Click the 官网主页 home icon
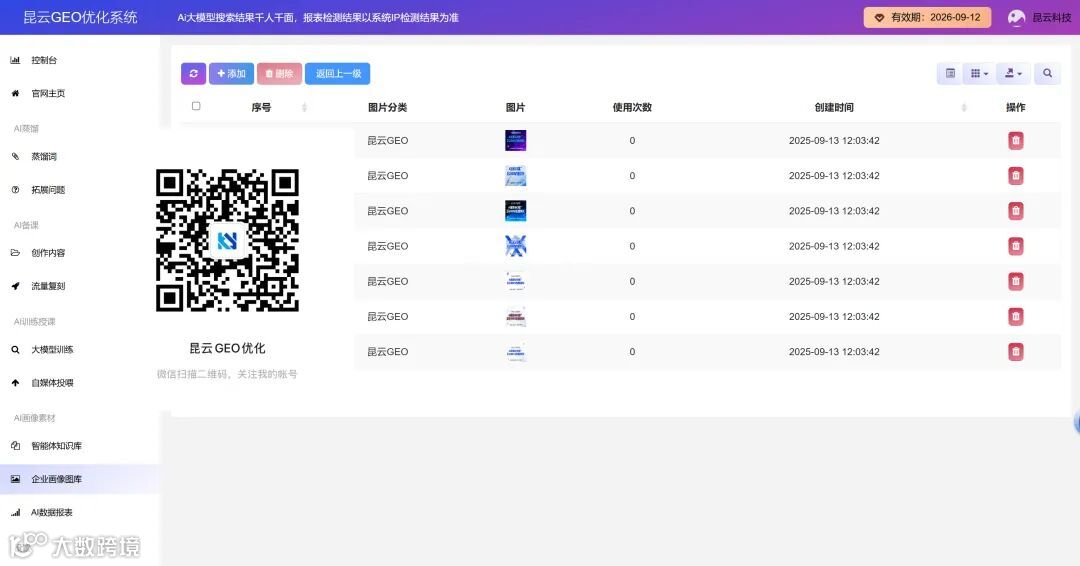 15,93
